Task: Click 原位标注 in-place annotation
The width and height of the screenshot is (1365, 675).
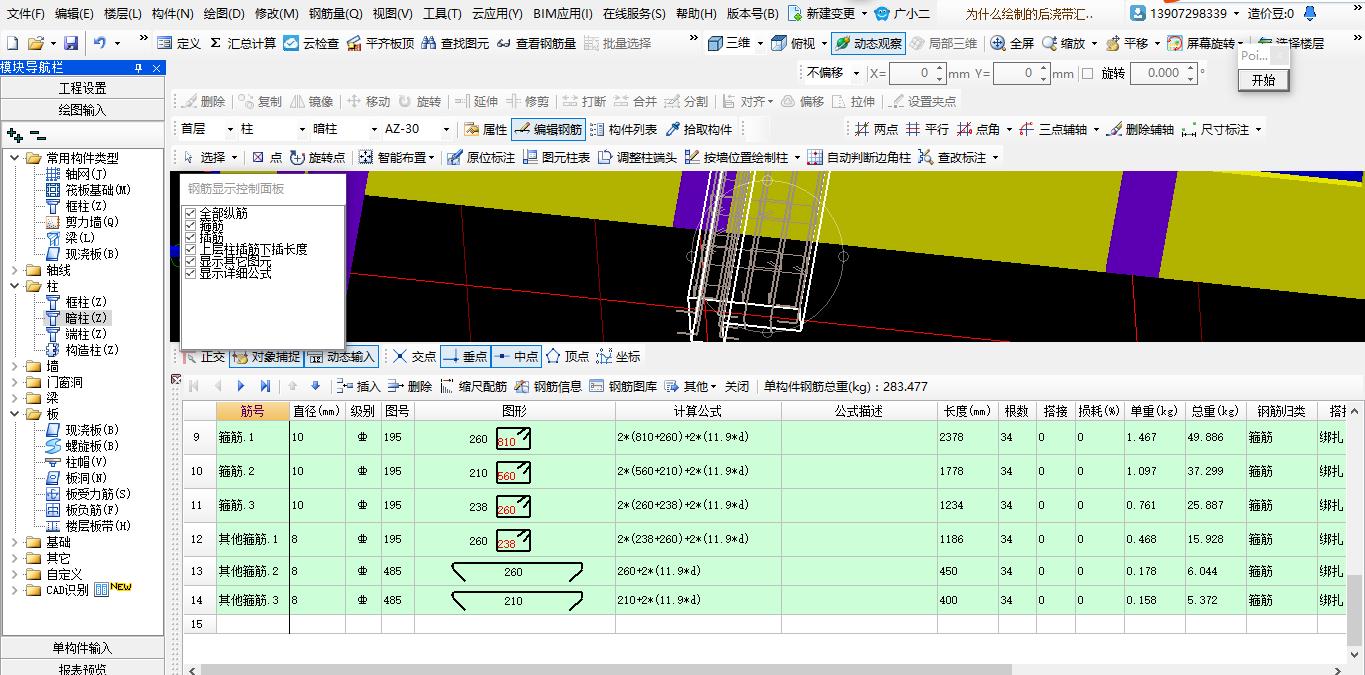Action: (481, 158)
